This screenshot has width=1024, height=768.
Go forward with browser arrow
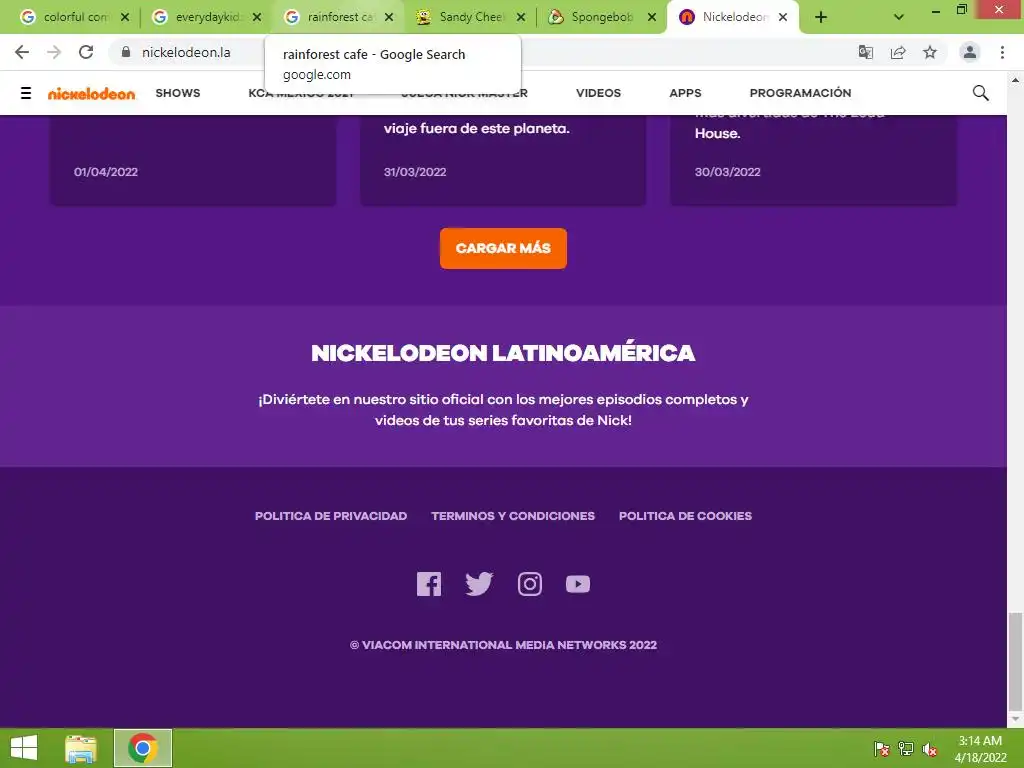[54, 52]
